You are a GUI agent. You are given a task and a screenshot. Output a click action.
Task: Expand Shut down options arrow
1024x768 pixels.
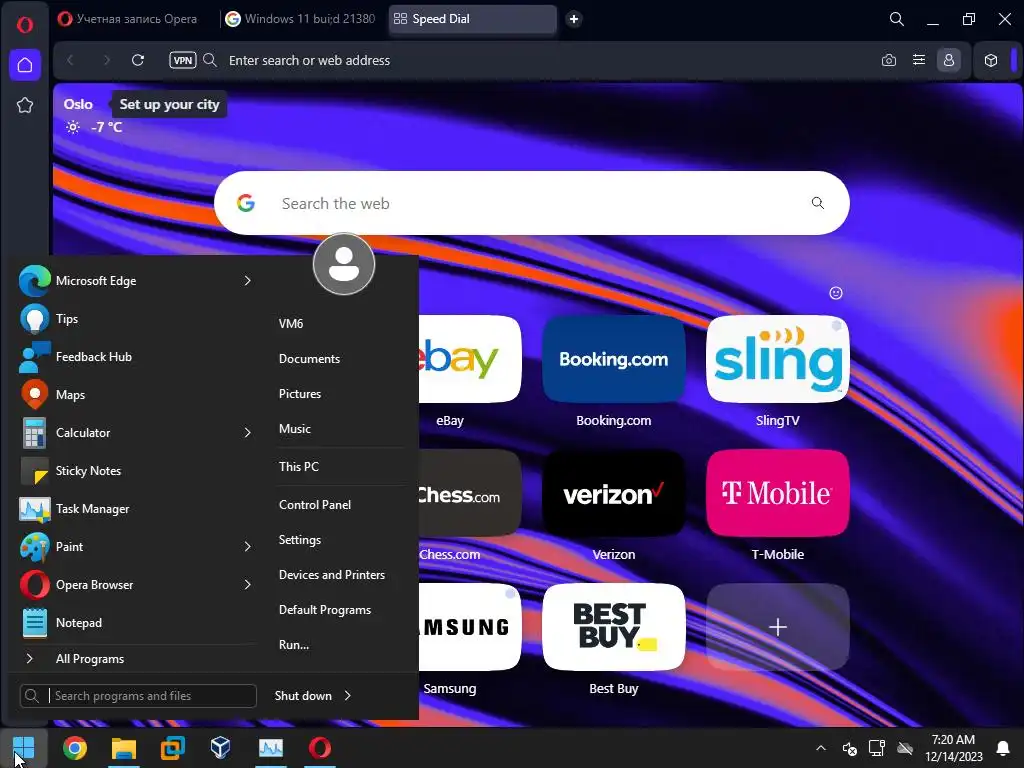tap(348, 696)
